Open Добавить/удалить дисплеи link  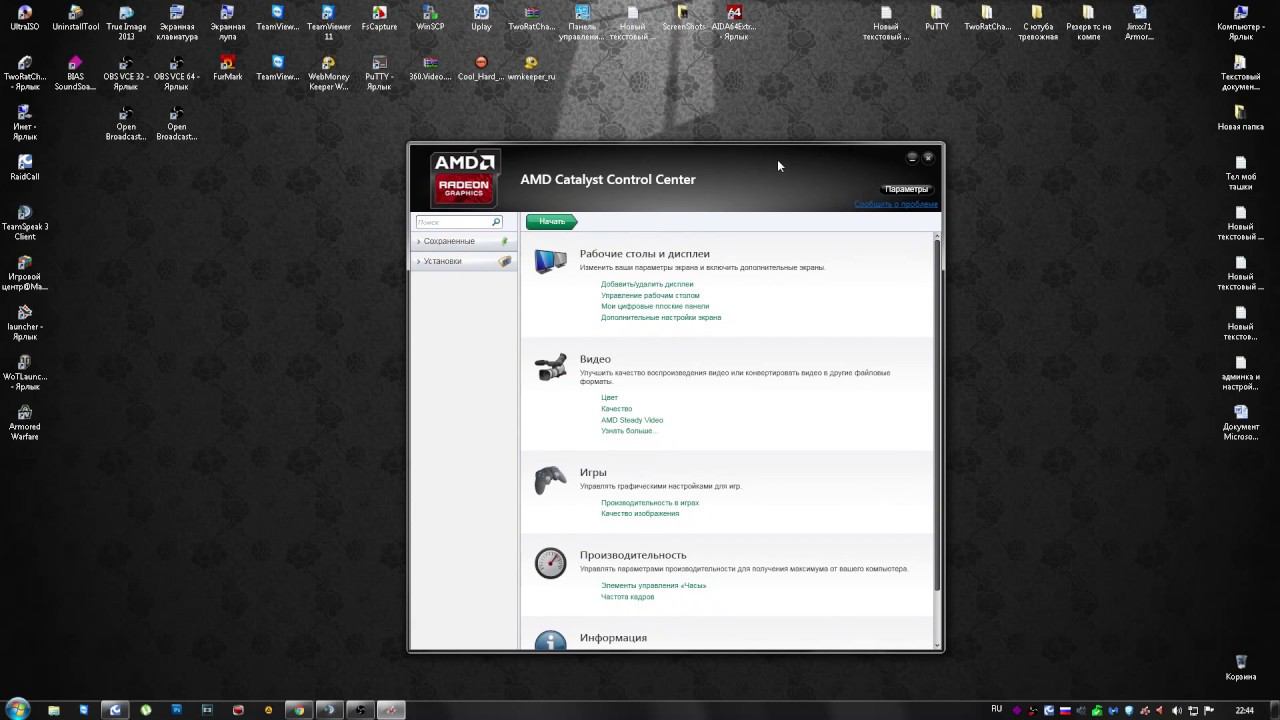[x=647, y=284]
